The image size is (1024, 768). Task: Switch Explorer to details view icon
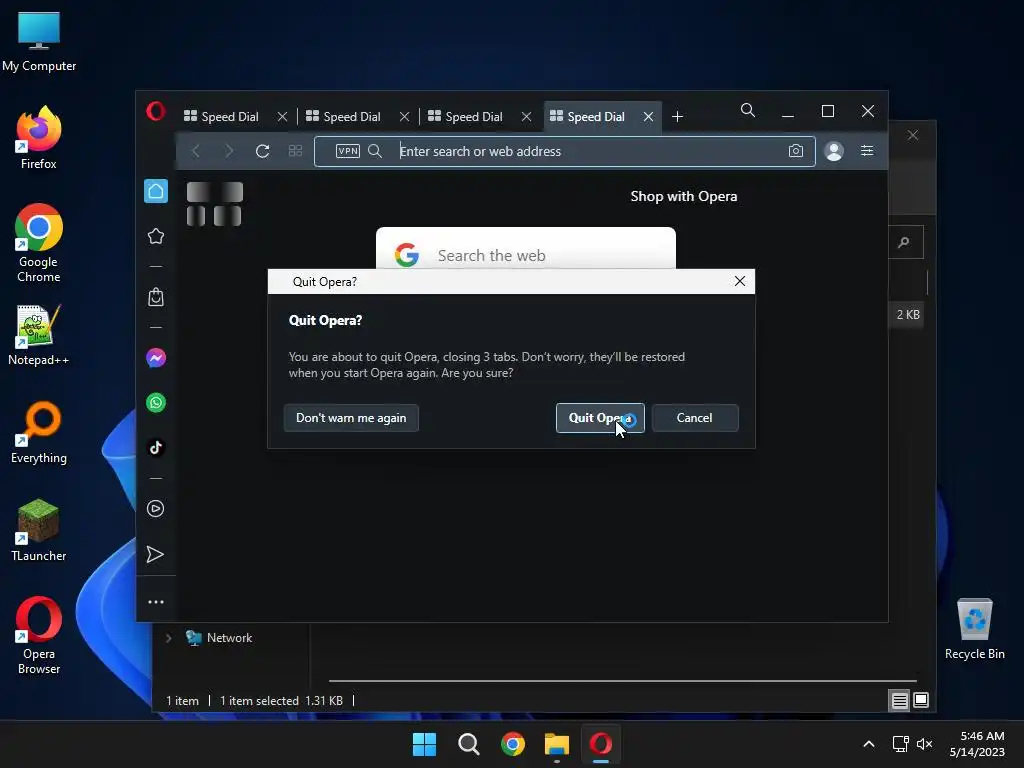[x=900, y=701]
